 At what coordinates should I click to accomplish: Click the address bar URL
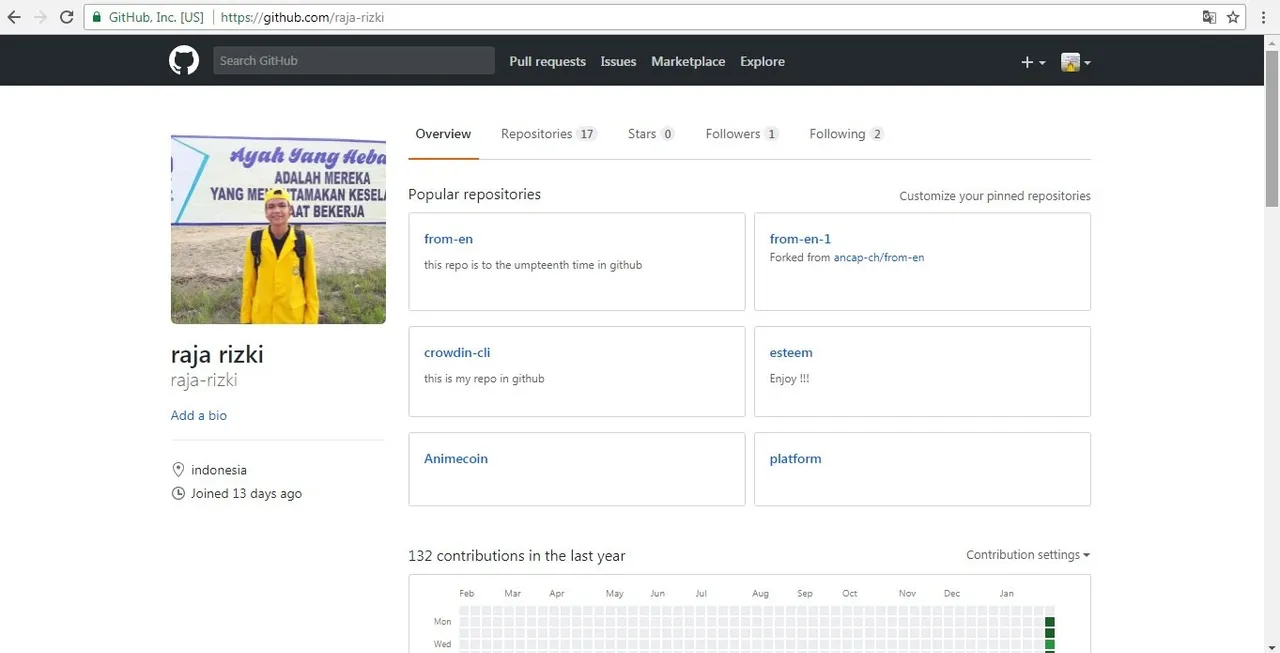(302, 17)
